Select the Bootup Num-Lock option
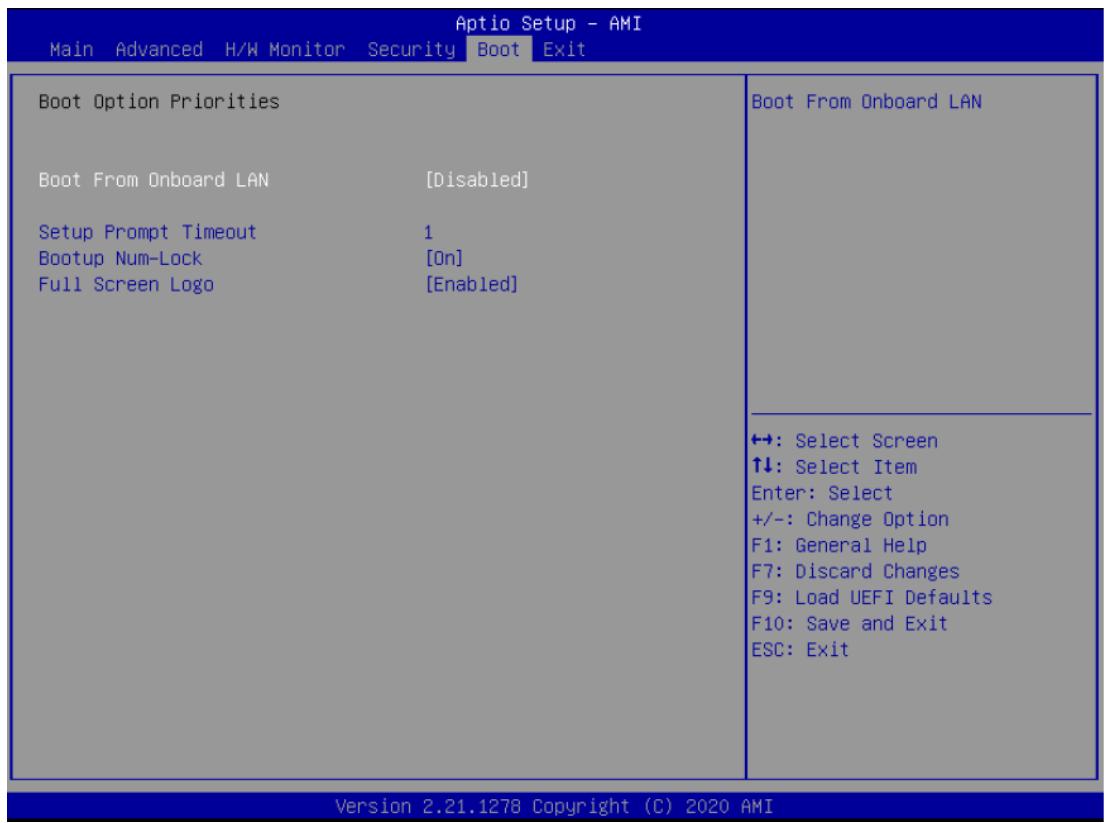Screen dimensions: 1106x823 (121, 258)
